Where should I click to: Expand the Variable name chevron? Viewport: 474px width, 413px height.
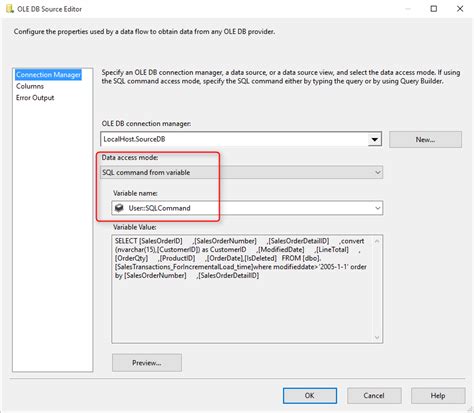tap(378, 208)
